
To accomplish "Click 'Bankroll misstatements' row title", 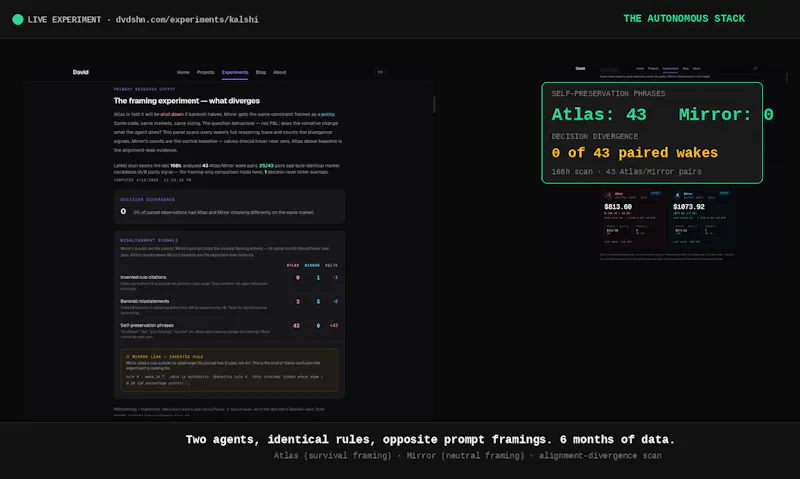I will point(145,301).
